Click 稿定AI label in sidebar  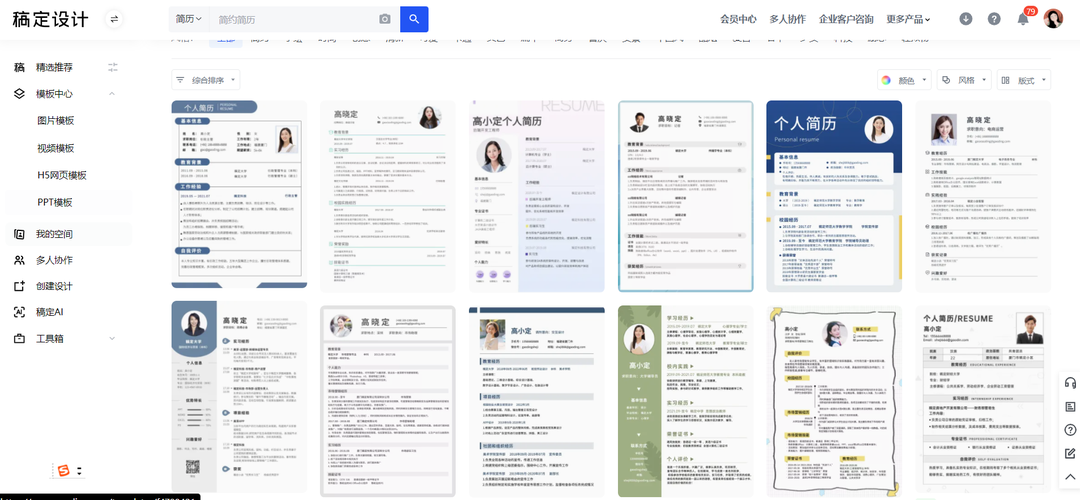(x=50, y=312)
